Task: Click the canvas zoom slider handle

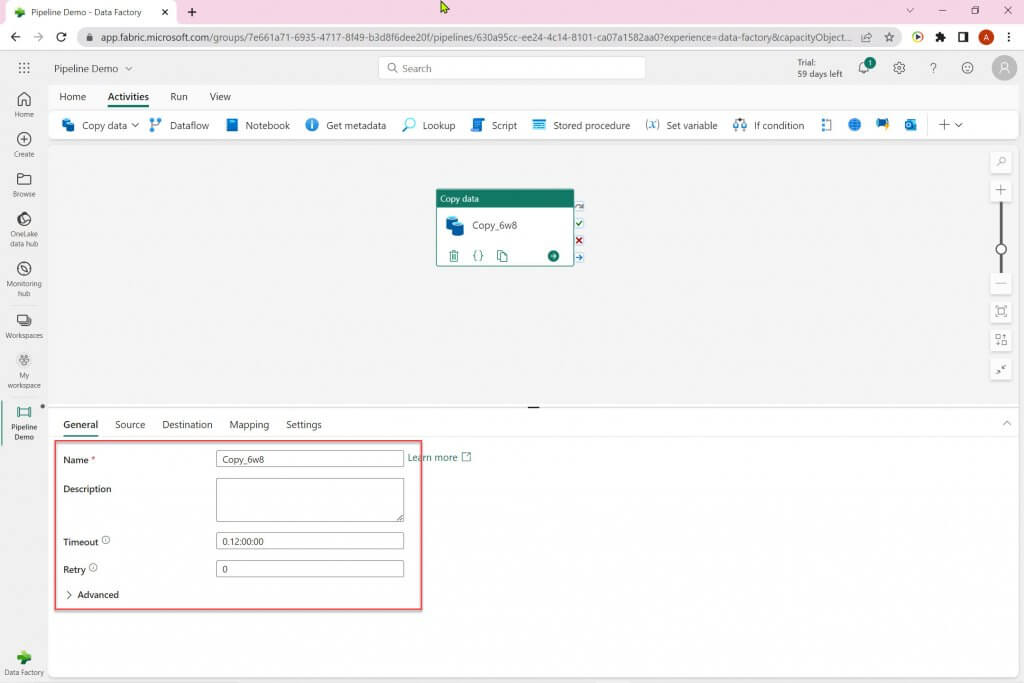Action: [1000, 249]
